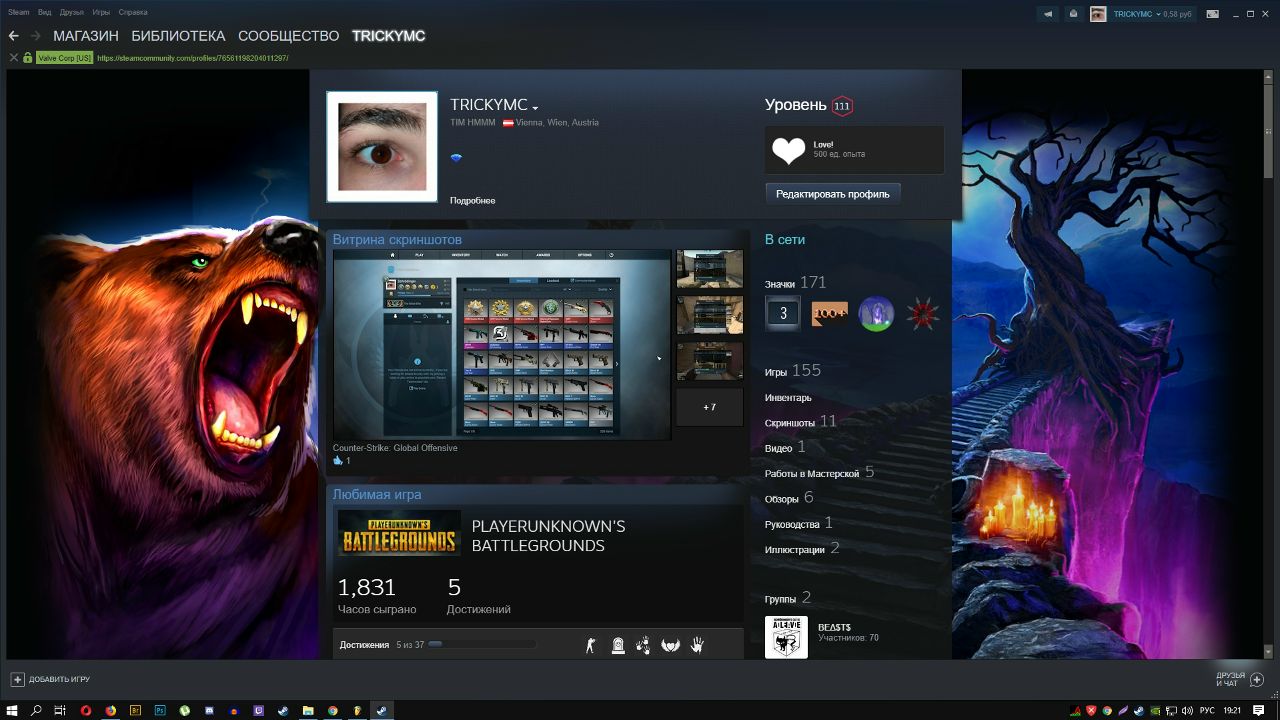Click the Austria flag icon
This screenshot has height=720, width=1280.
point(508,123)
